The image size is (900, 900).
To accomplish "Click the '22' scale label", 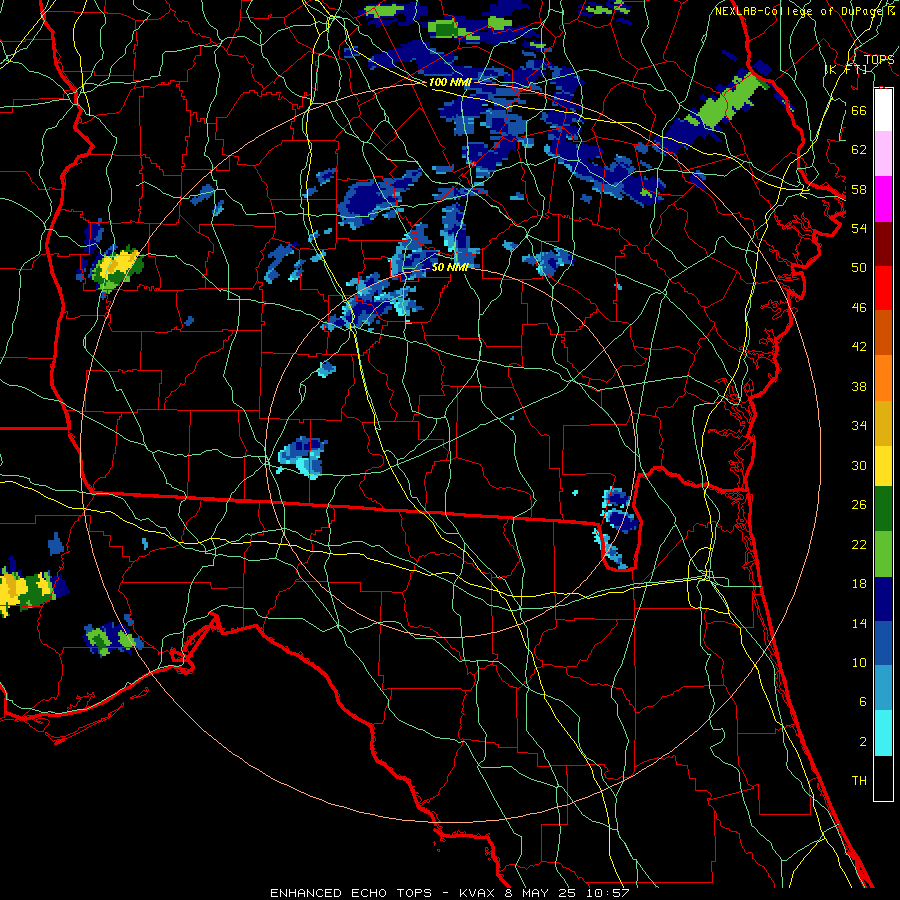I will tap(859, 544).
